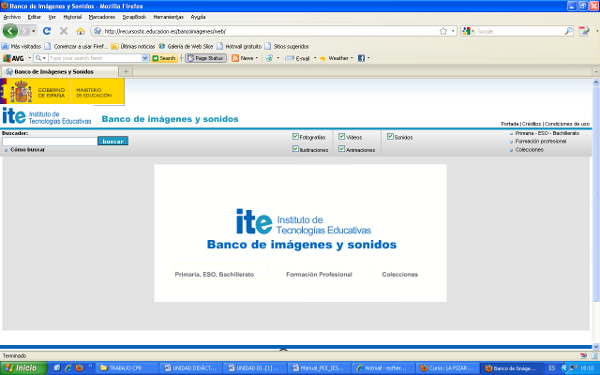600x375 pixels.
Task: Toggle the Vídeos checkbox
Action: [342, 137]
